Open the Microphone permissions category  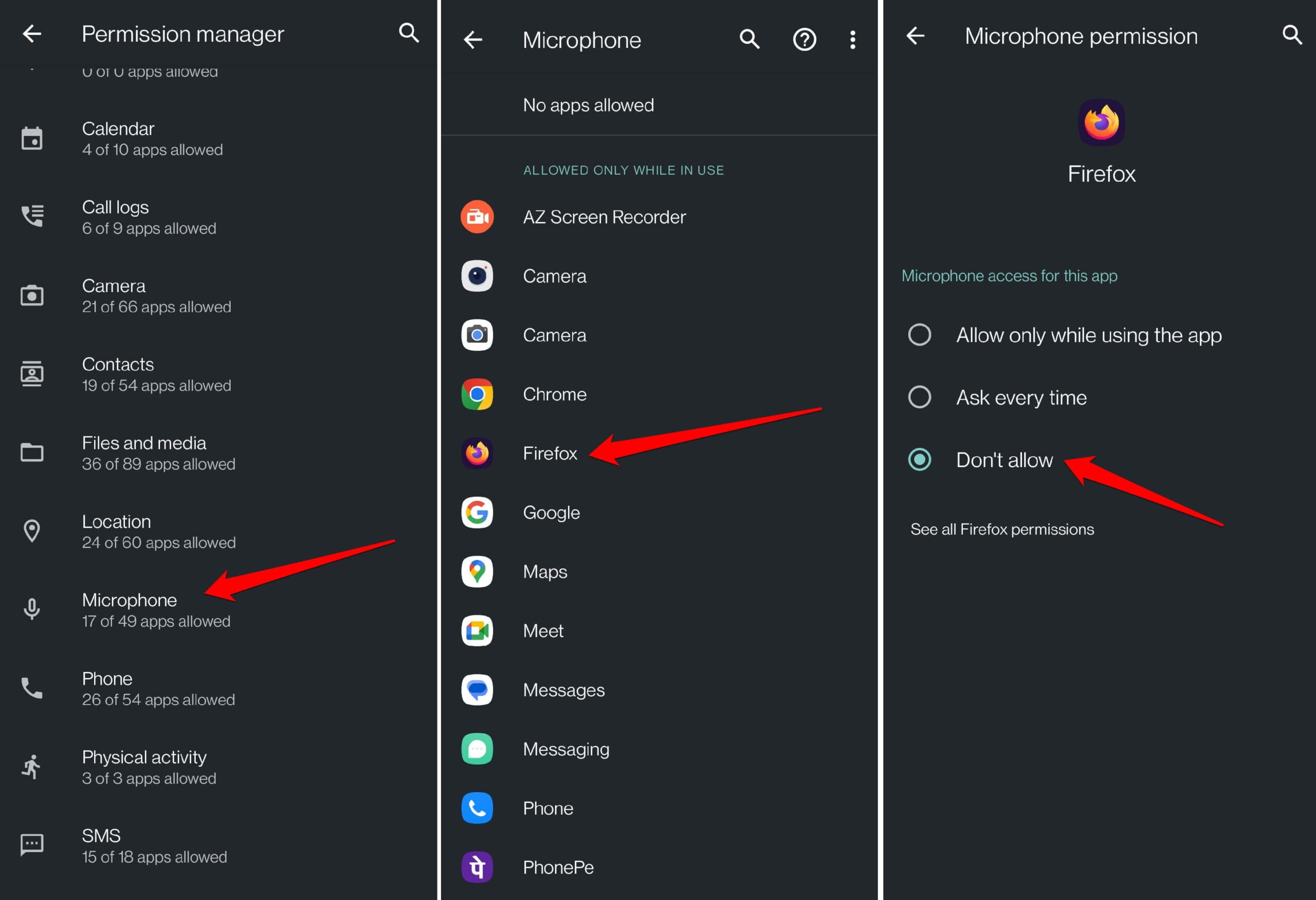point(130,609)
